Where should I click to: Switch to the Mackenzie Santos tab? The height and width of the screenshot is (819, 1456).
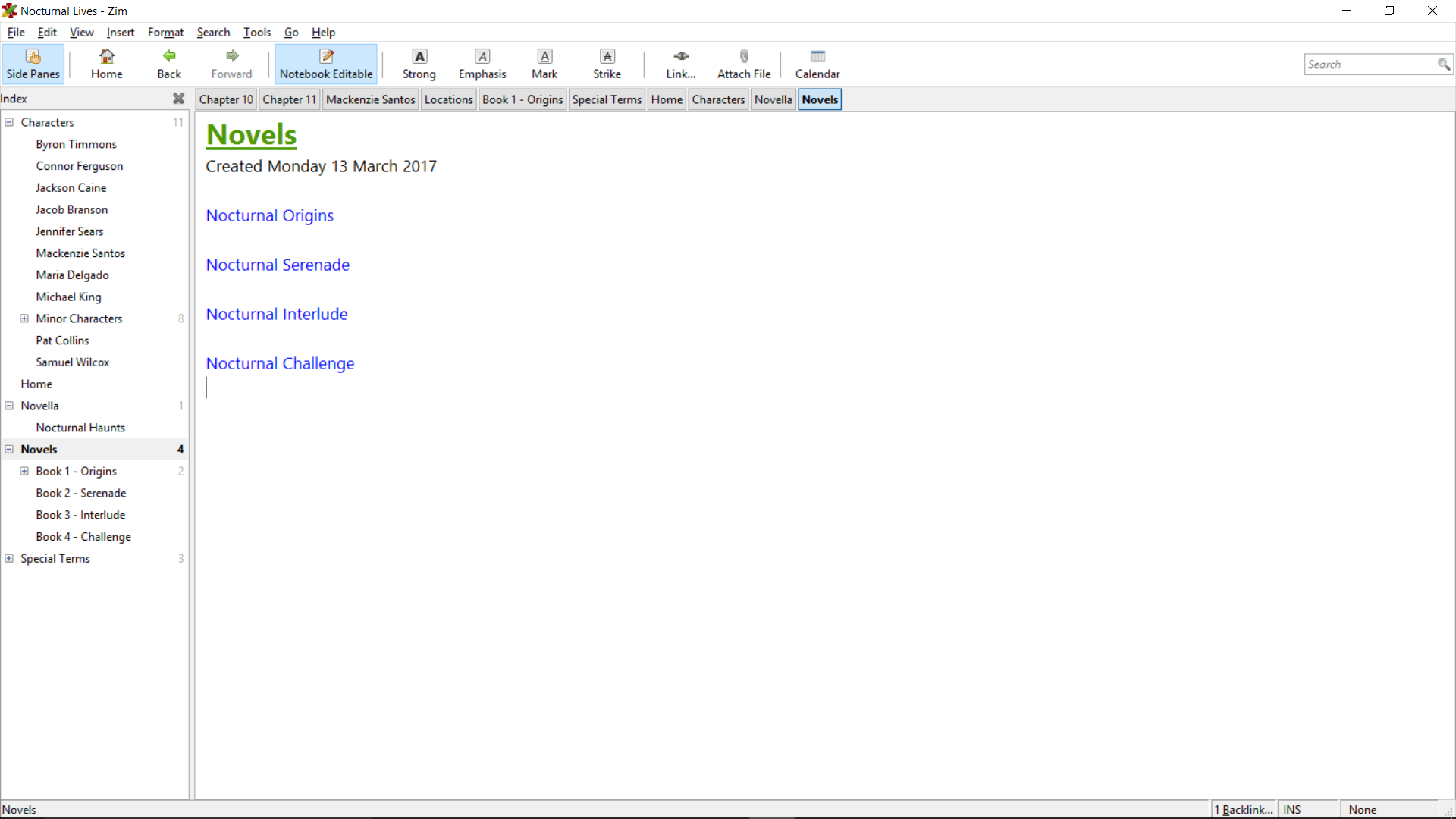click(370, 99)
